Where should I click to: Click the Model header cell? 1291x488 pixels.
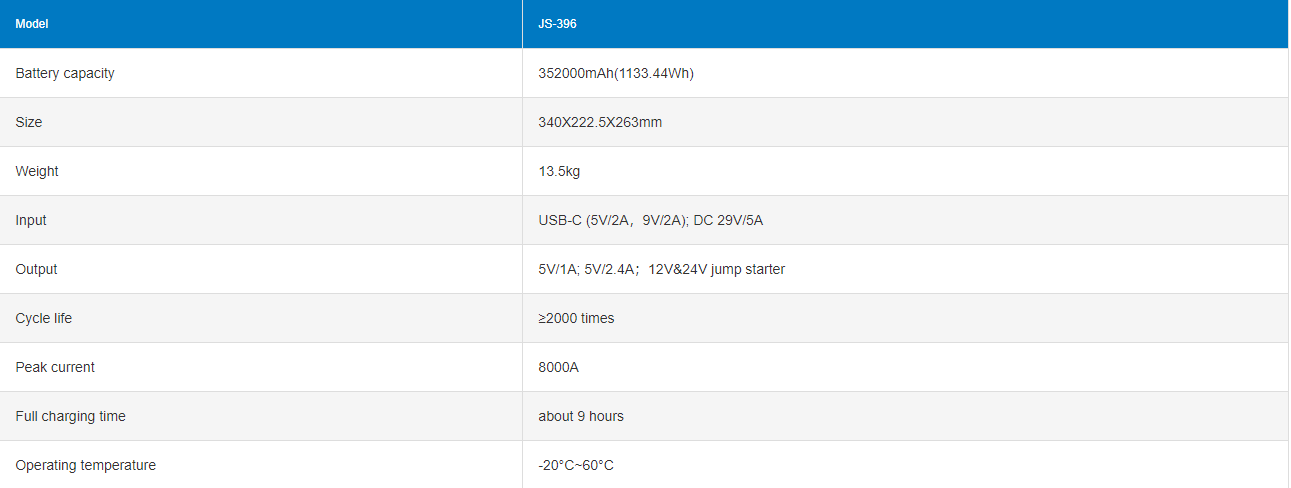pos(32,24)
